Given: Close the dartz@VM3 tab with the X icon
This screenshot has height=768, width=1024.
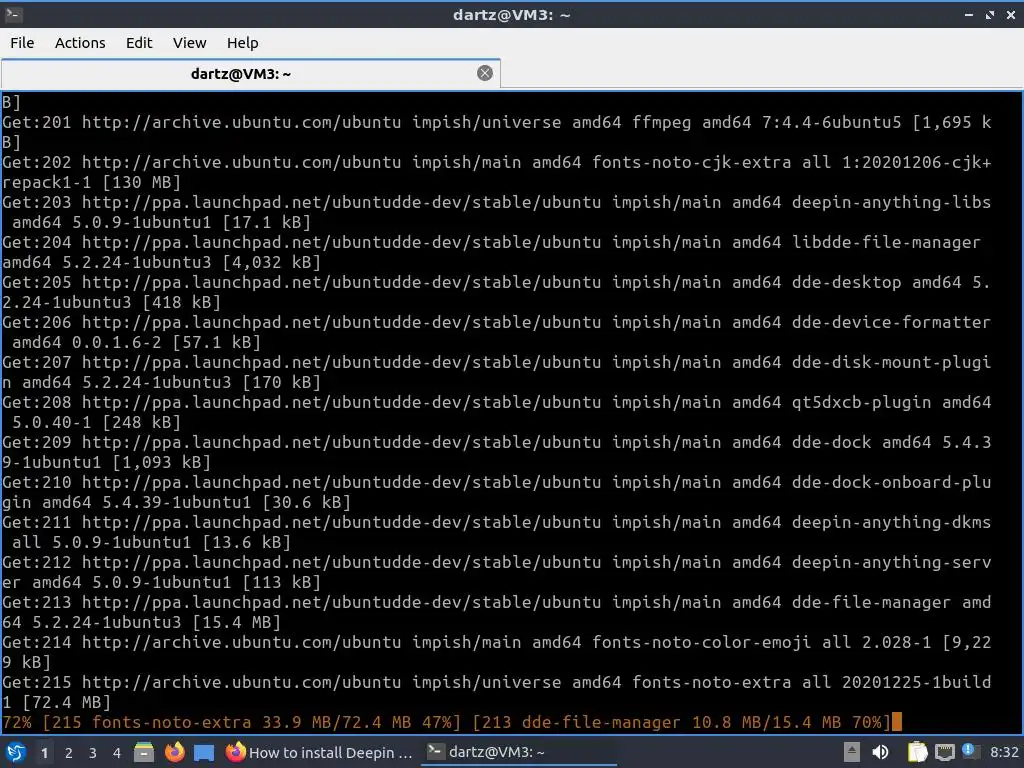Looking at the screenshot, I should [485, 73].
